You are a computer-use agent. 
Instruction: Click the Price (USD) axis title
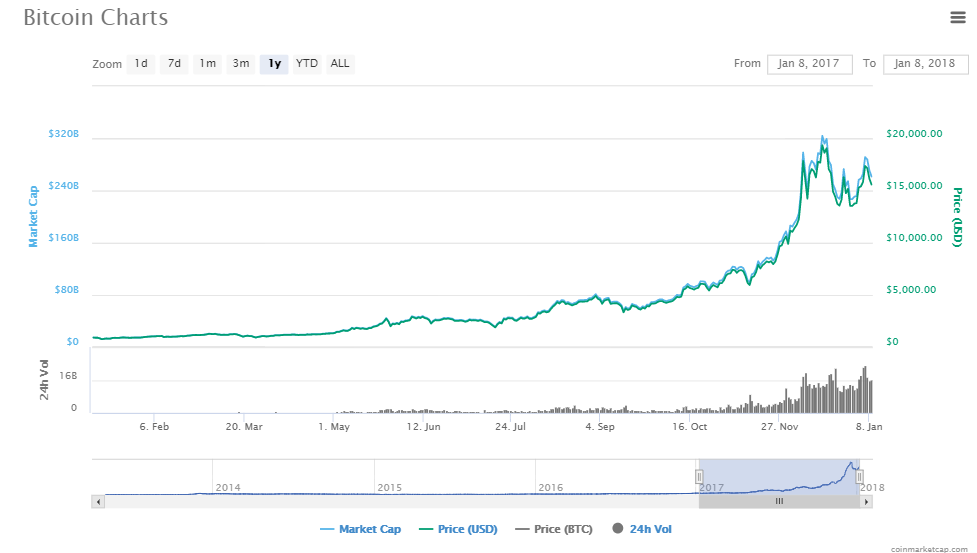(958, 217)
